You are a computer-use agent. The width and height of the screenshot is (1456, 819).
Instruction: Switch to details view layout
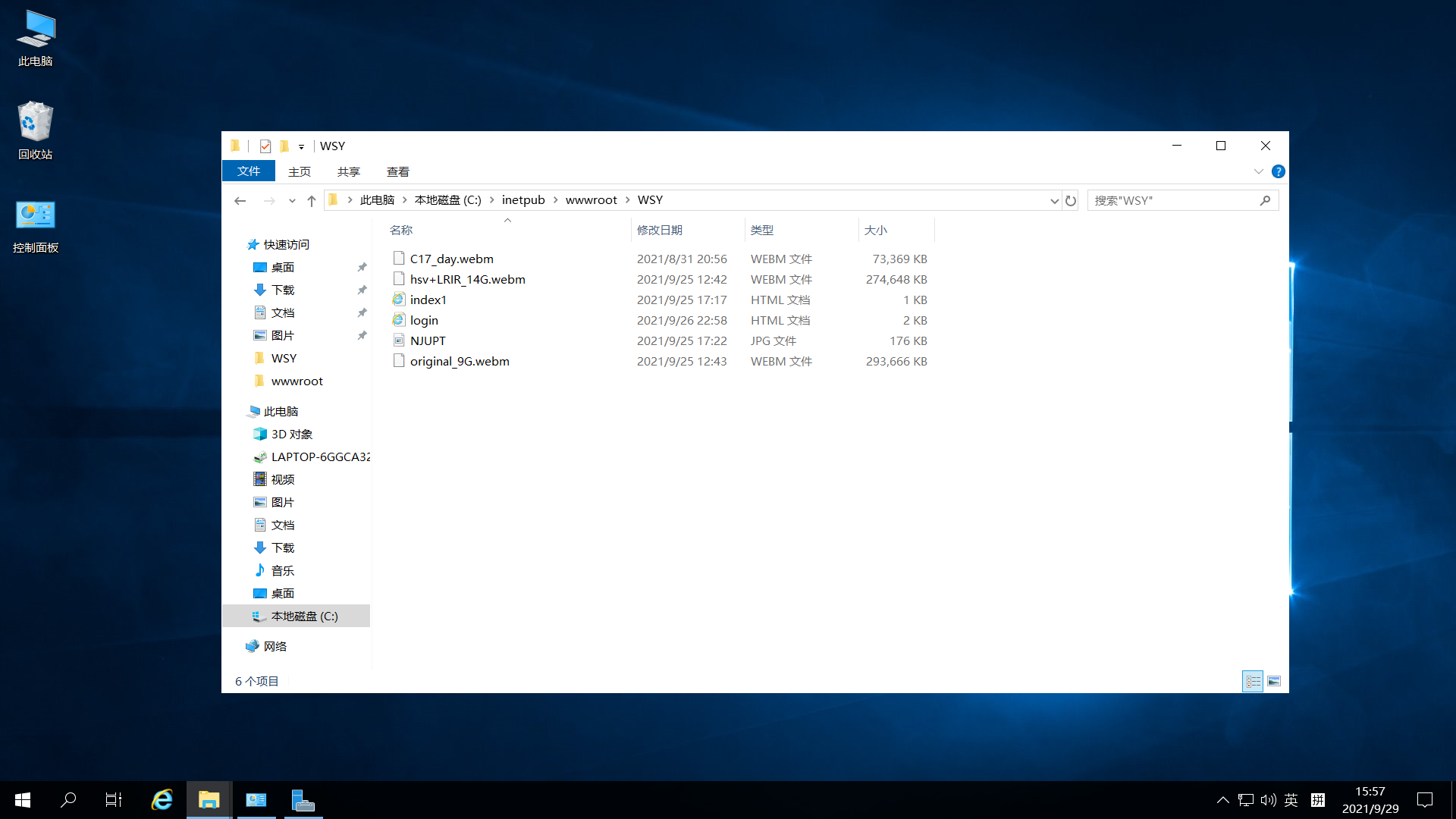[1253, 681]
